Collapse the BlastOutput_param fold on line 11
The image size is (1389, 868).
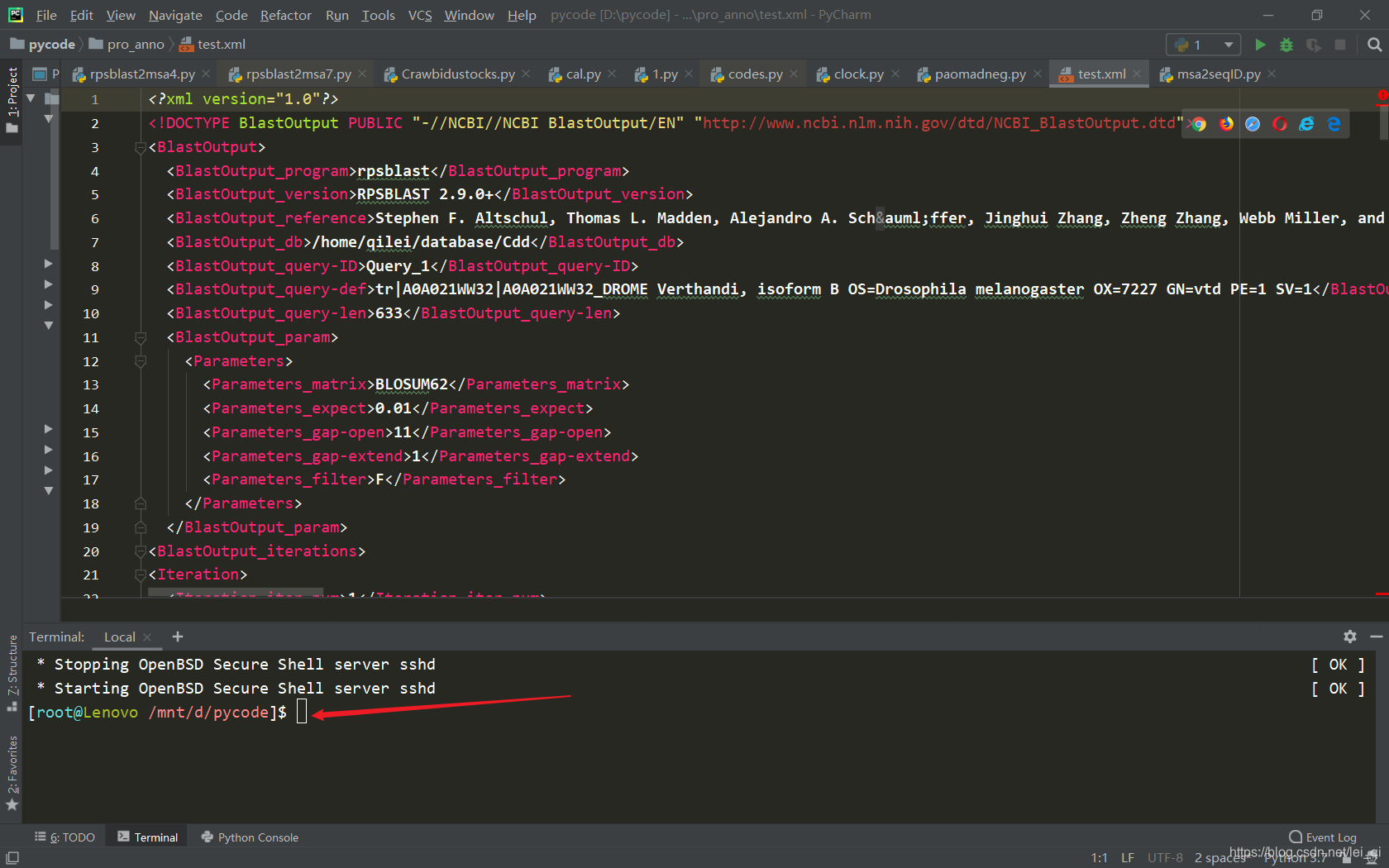pos(141,337)
